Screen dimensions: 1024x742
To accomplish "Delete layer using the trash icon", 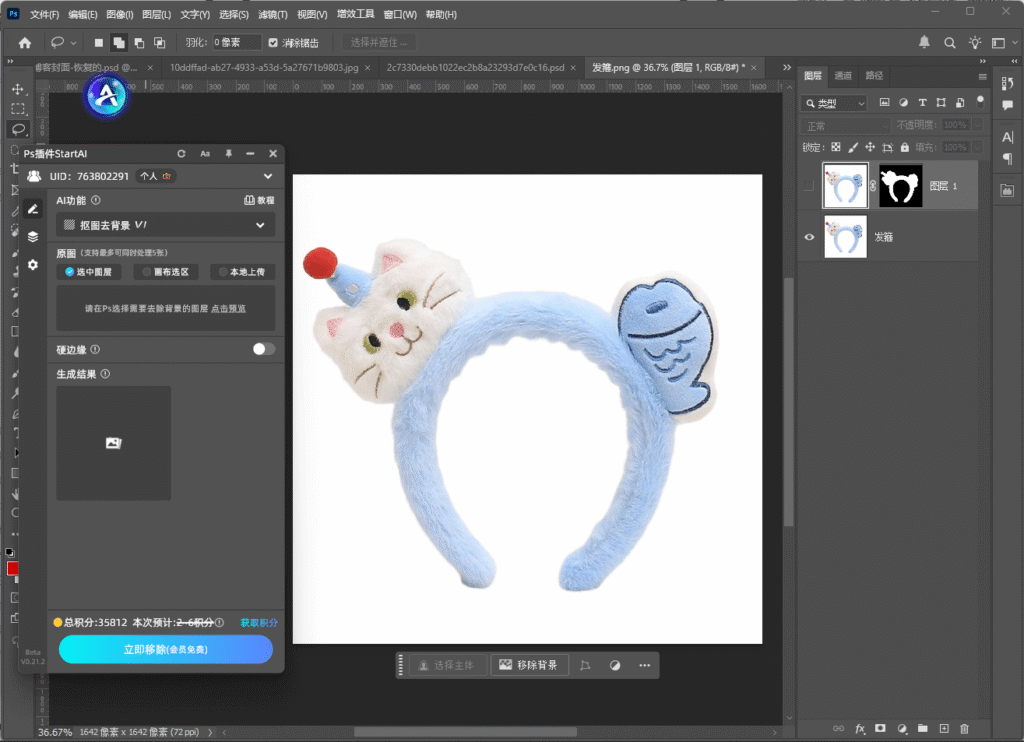I will click(964, 728).
